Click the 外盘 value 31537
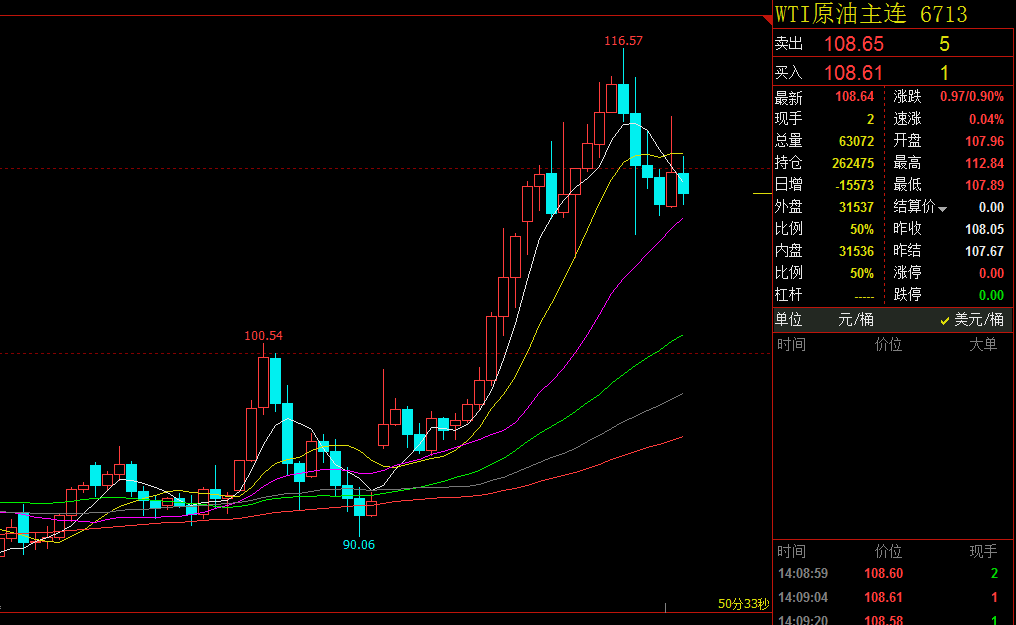 [x=856, y=207]
